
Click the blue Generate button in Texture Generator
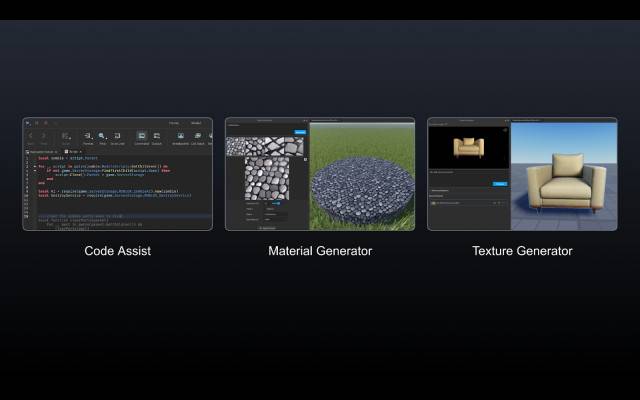[500, 183]
